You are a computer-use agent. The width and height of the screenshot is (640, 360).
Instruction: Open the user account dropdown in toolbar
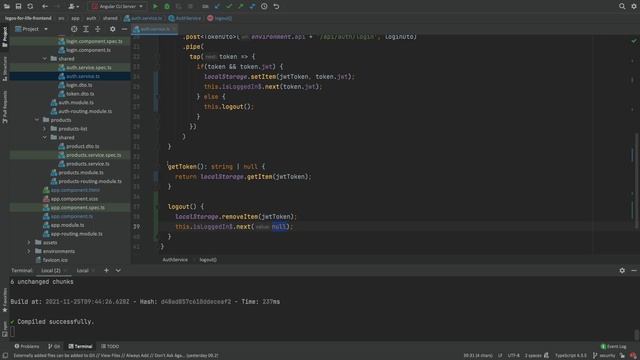73,6
